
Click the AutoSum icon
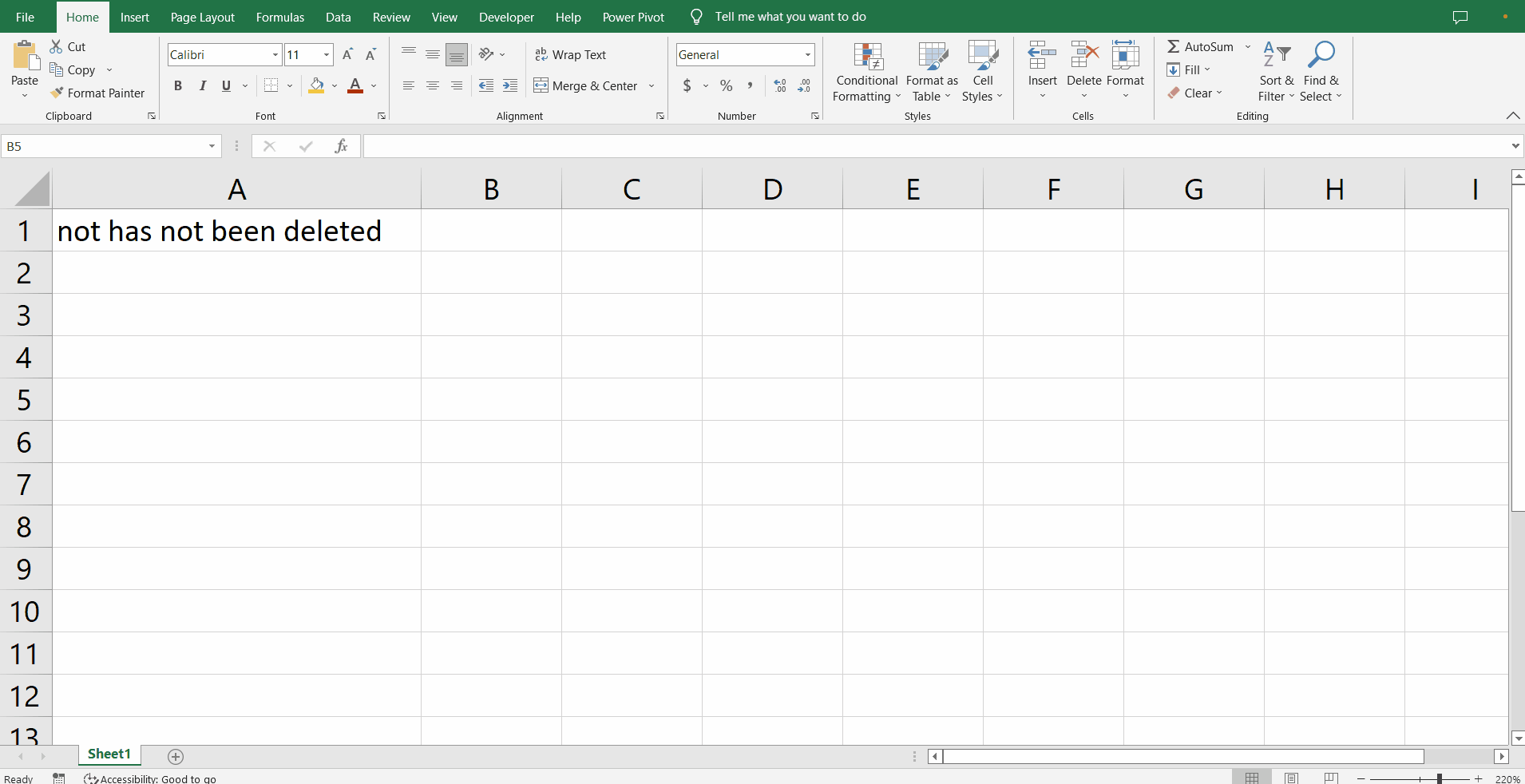tap(1174, 46)
